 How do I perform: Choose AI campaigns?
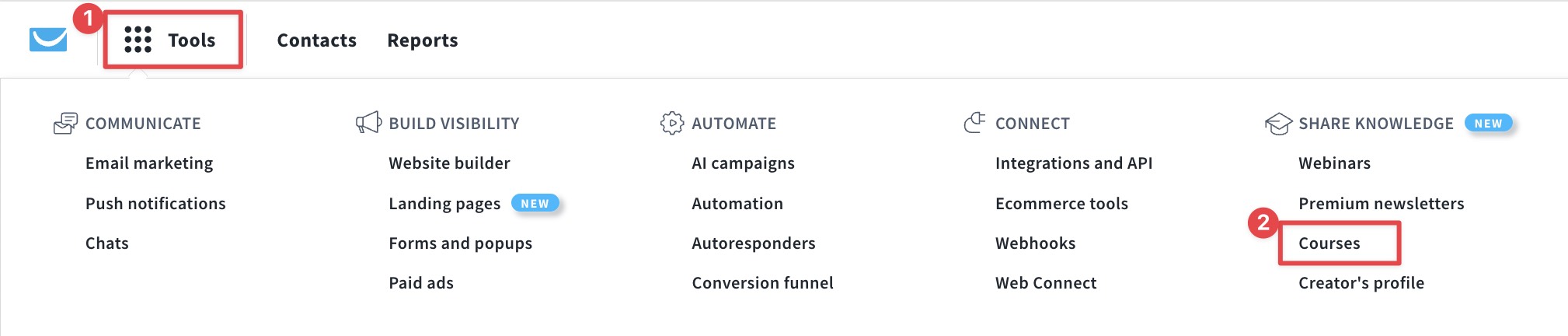[744, 163]
